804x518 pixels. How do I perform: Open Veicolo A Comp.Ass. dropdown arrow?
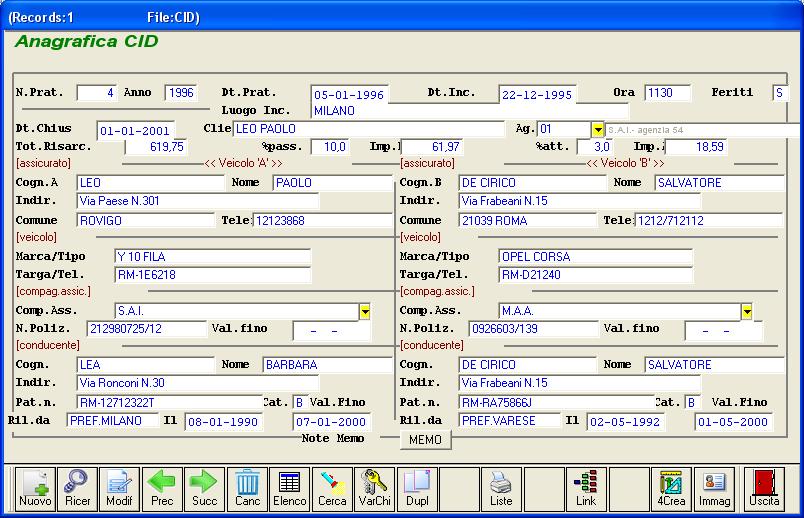tap(365, 311)
